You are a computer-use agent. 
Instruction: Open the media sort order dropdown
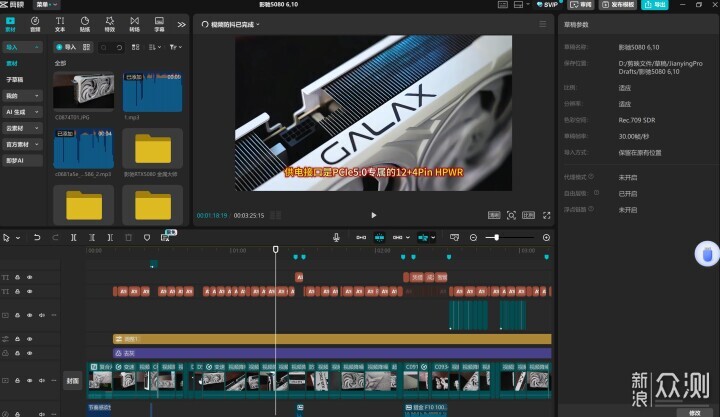coord(155,47)
